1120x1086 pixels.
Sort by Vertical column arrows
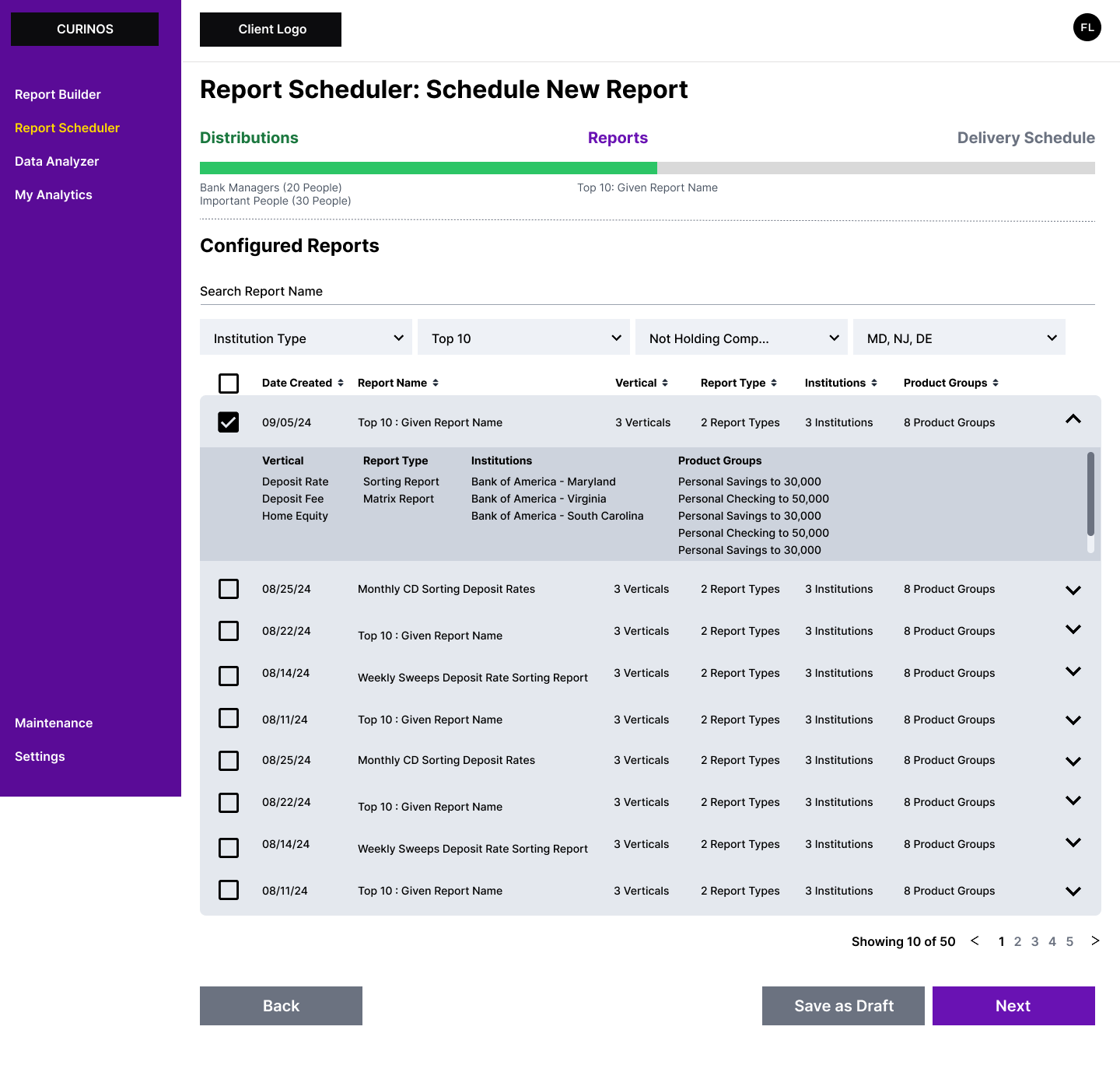664,383
